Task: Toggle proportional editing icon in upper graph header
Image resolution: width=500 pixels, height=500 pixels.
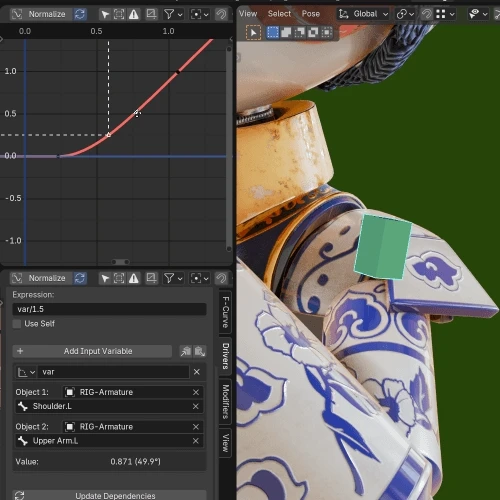Action: point(221,14)
